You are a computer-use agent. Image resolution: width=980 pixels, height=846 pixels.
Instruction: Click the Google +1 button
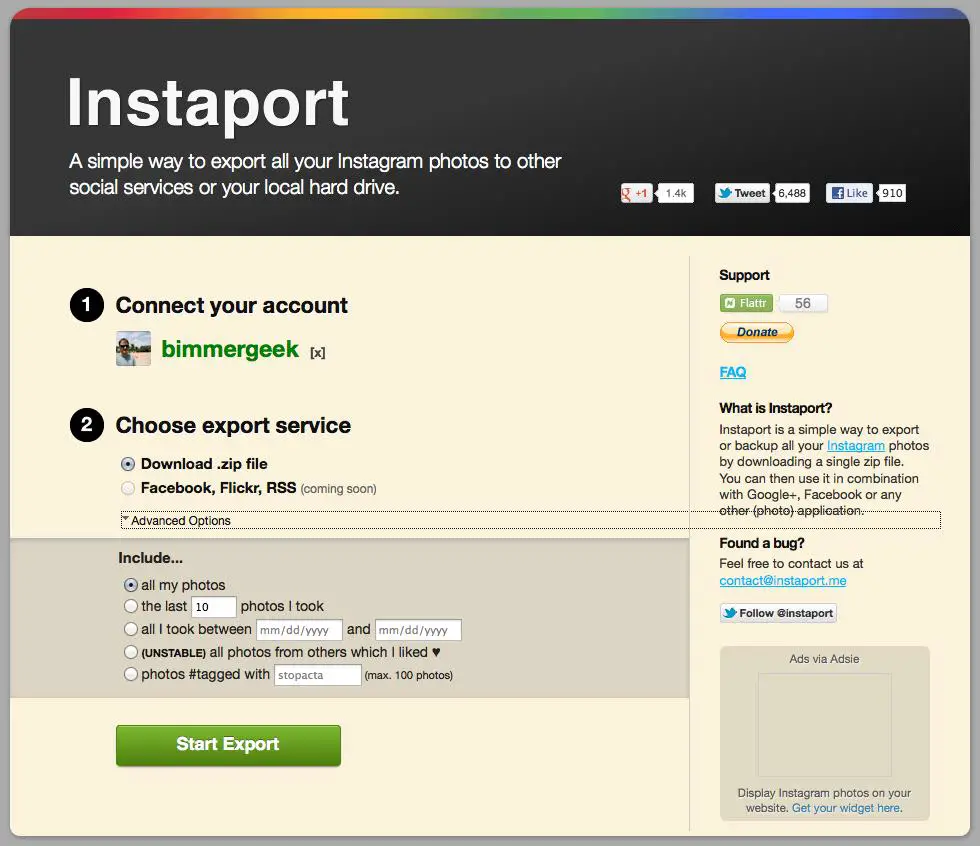tap(636, 193)
